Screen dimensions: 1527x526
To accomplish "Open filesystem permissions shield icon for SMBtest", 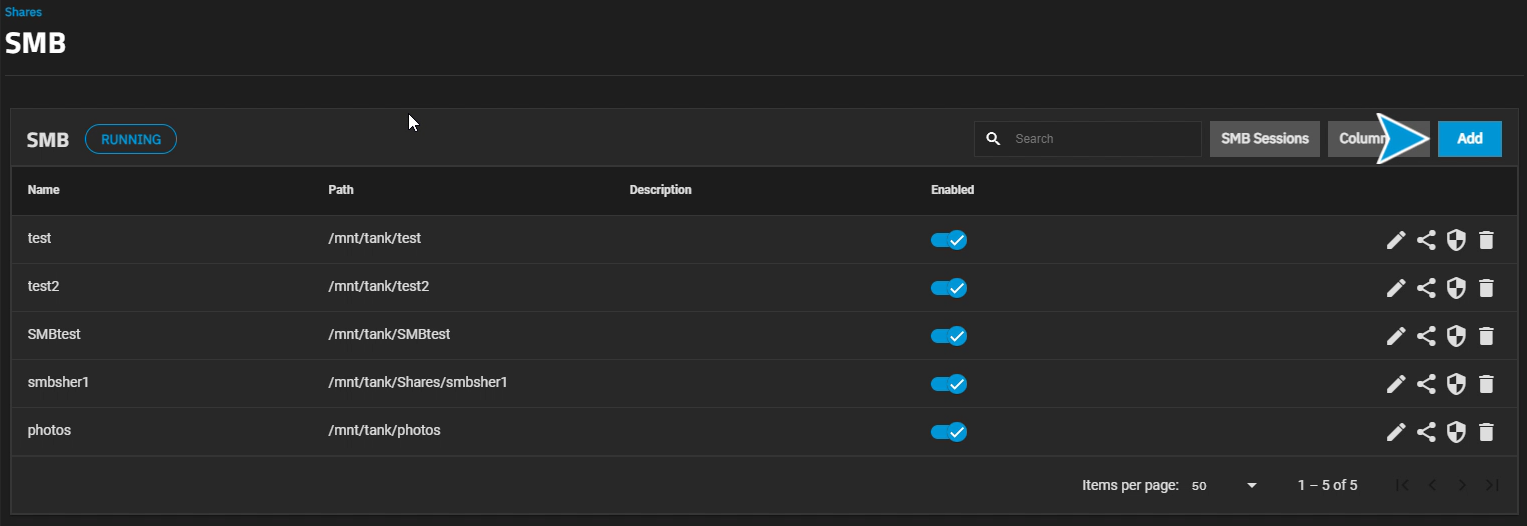I will tap(1456, 336).
